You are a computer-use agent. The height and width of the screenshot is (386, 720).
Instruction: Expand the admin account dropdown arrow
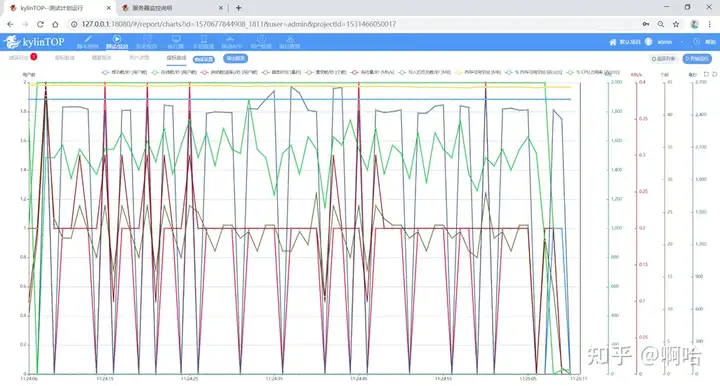click(x=682, y=42)
